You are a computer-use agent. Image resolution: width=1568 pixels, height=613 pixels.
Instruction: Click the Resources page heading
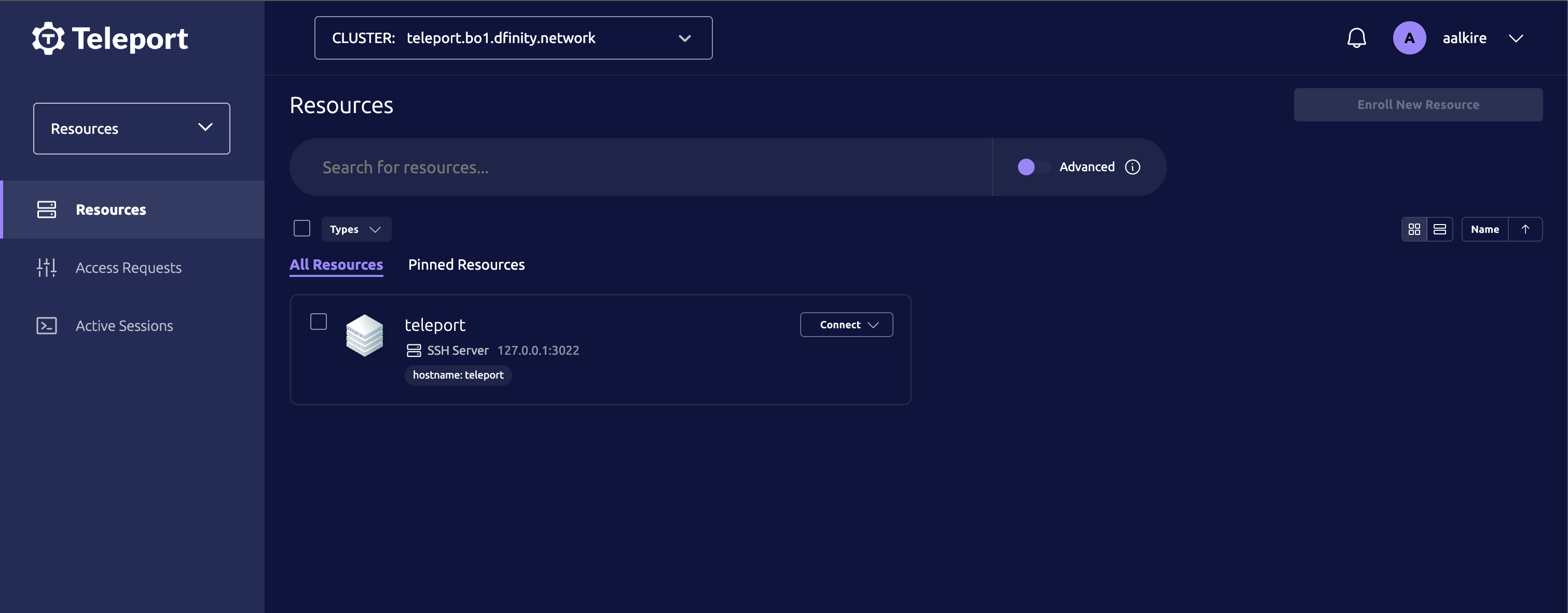pyautogui.click(x=341, y=105)
